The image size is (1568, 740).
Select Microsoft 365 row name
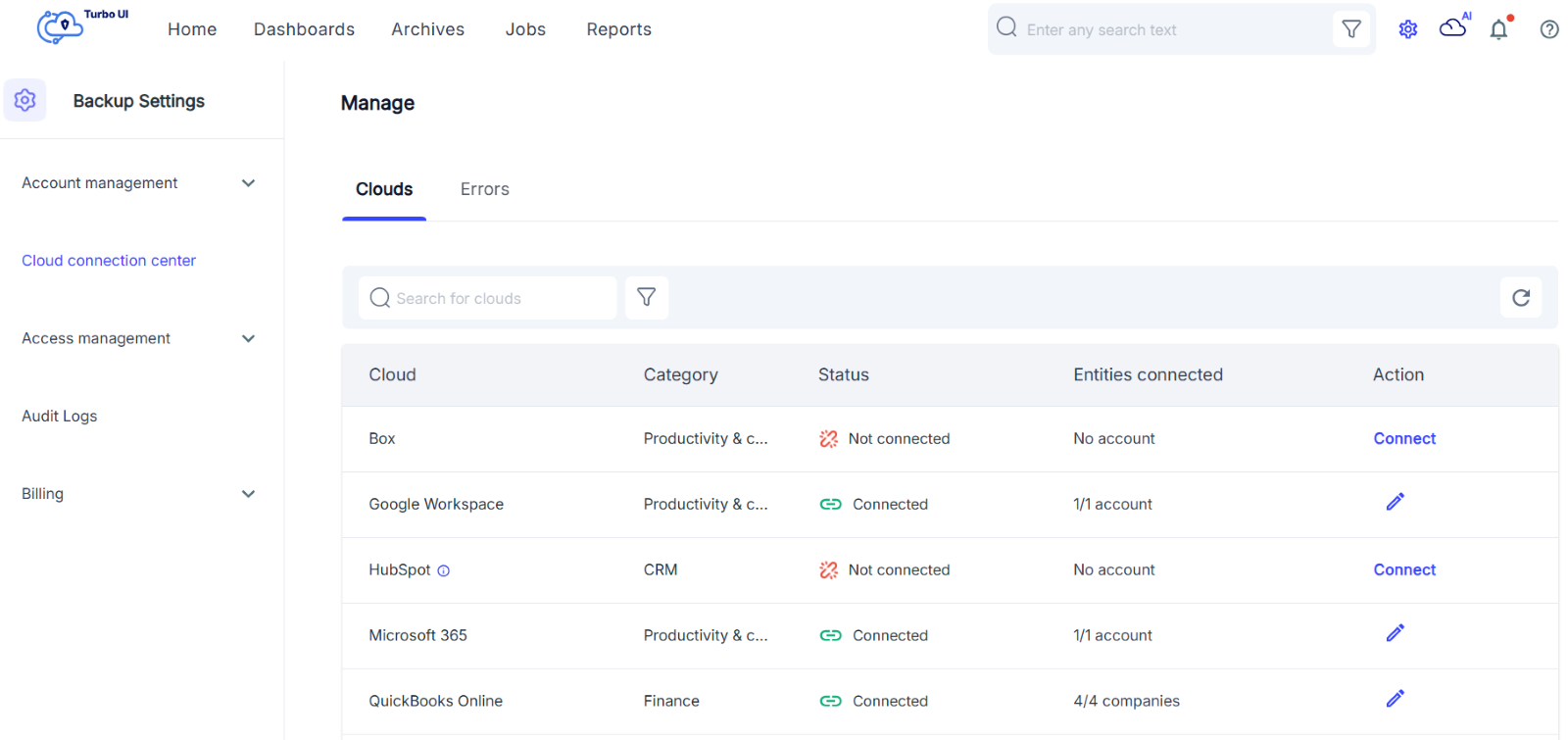(x=417, y=636)
